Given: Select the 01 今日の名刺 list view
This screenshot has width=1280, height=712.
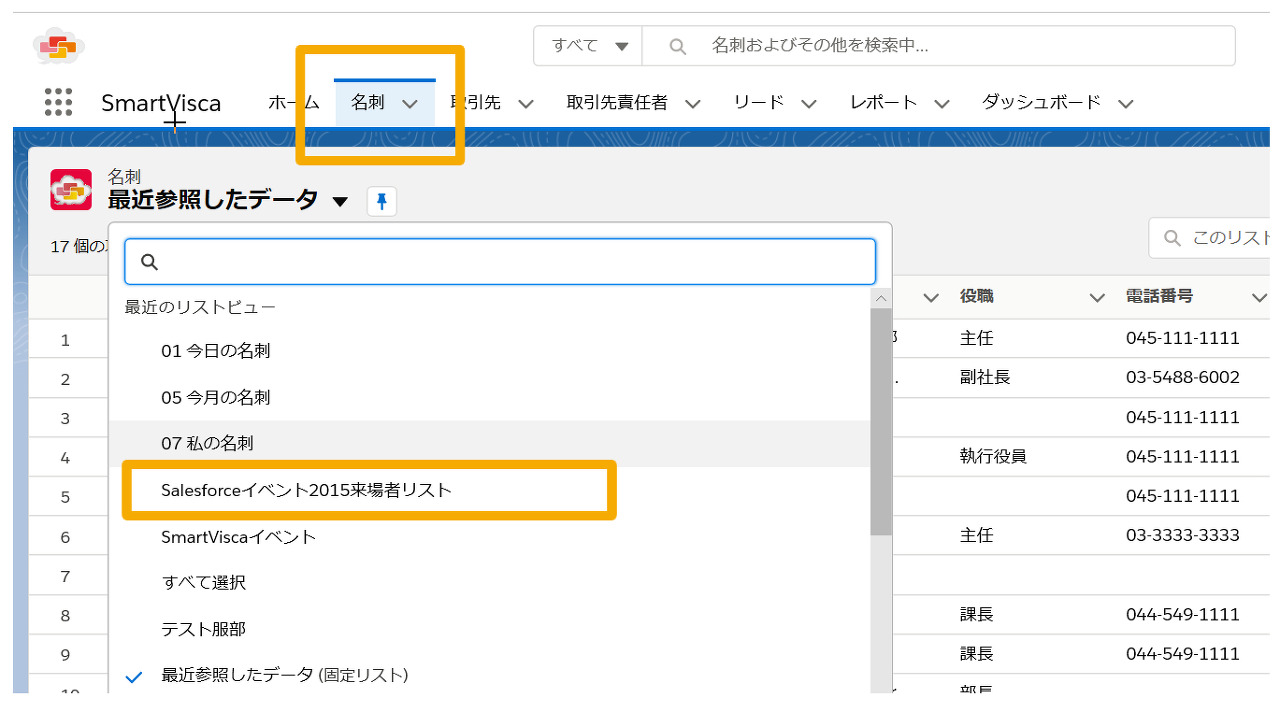Looking at the screenshot, I should pos(490,351).
